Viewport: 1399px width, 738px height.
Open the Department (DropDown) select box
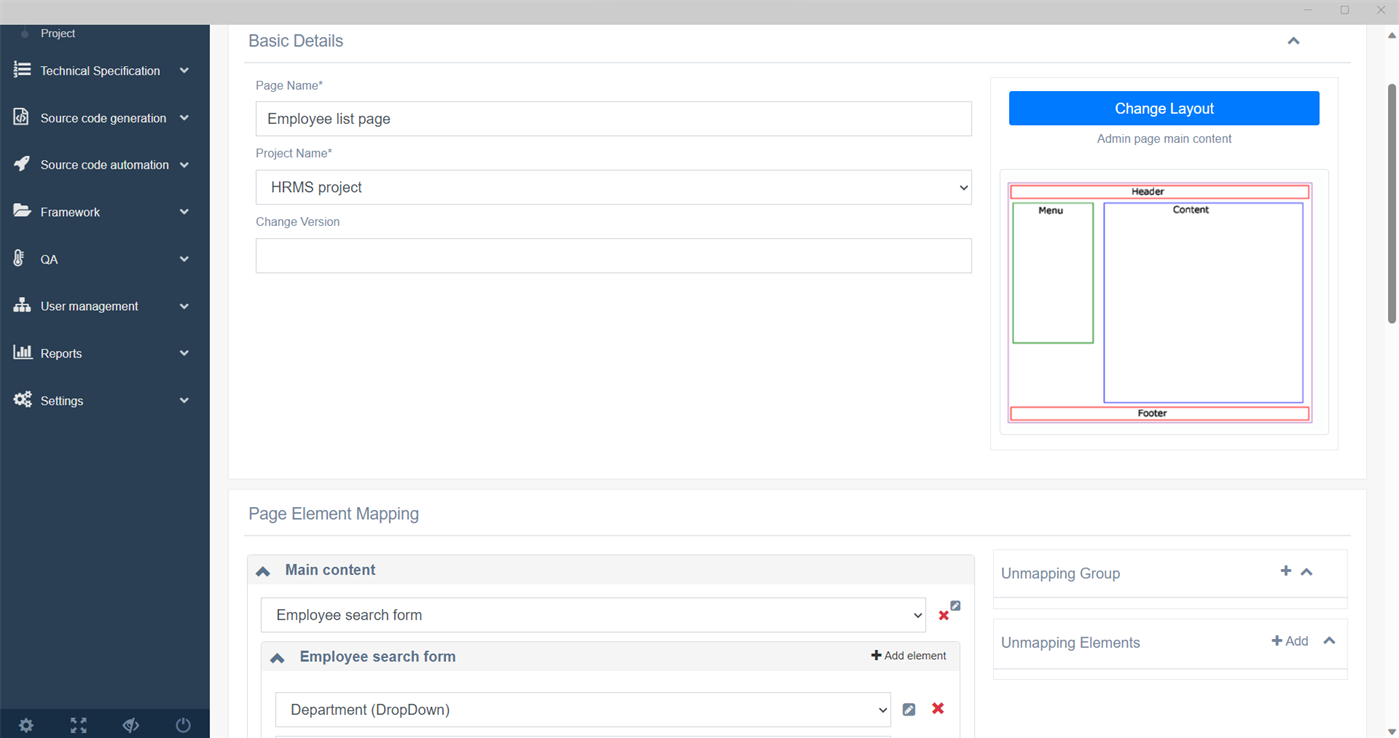coord(583,710)
